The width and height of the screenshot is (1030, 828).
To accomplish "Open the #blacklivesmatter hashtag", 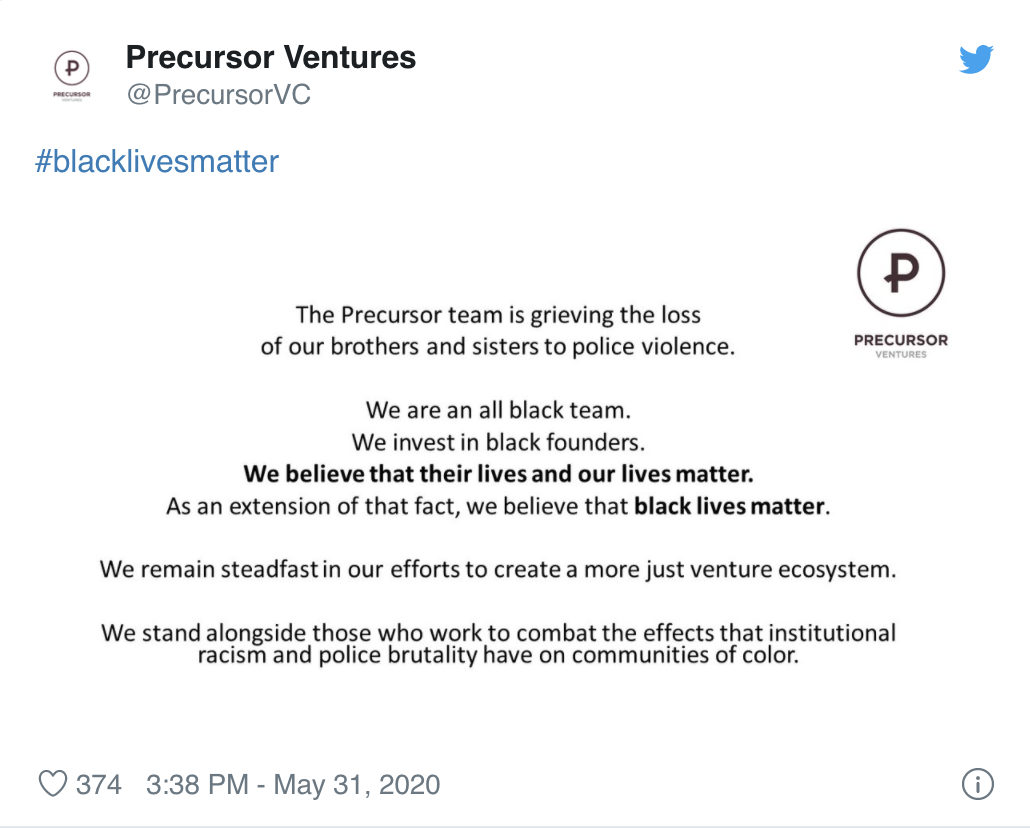I will [x=157, y=162].
